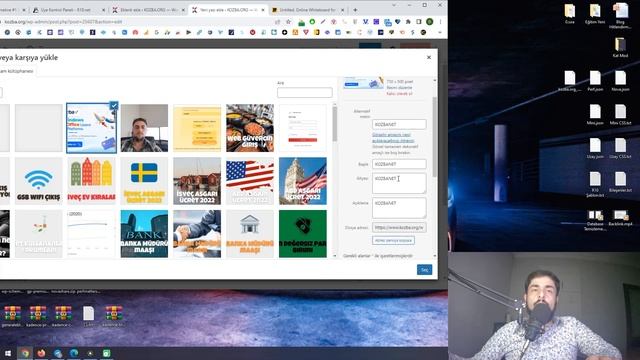The height and width of the screenshot is (360, 640).
Task: Close the media upload dialog
Action: point(429,58)
